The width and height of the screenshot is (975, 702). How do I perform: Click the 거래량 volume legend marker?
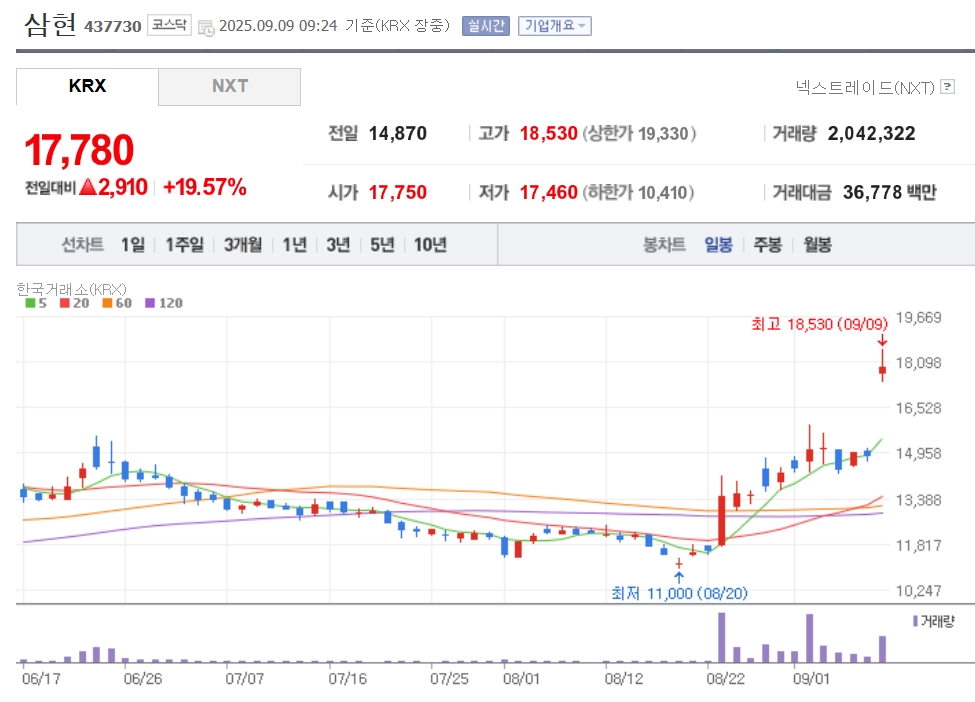pos(933,621)
